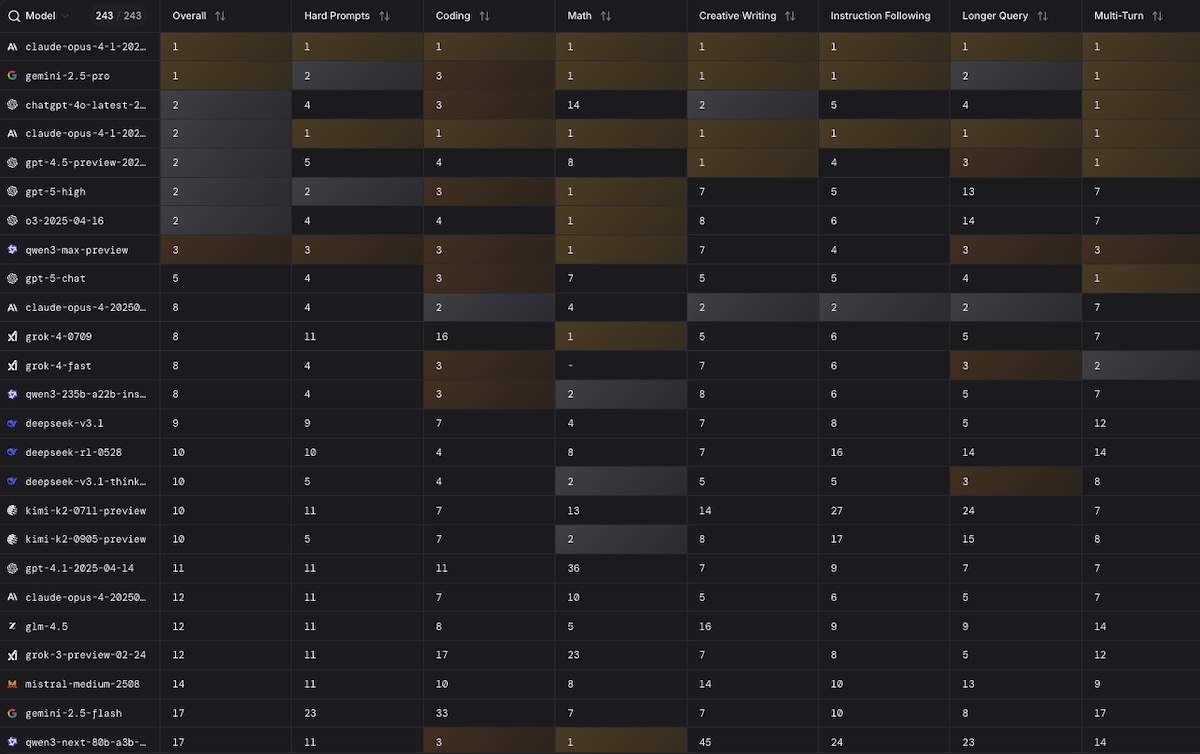Click the grok-4-fast model name

point(58,365)
